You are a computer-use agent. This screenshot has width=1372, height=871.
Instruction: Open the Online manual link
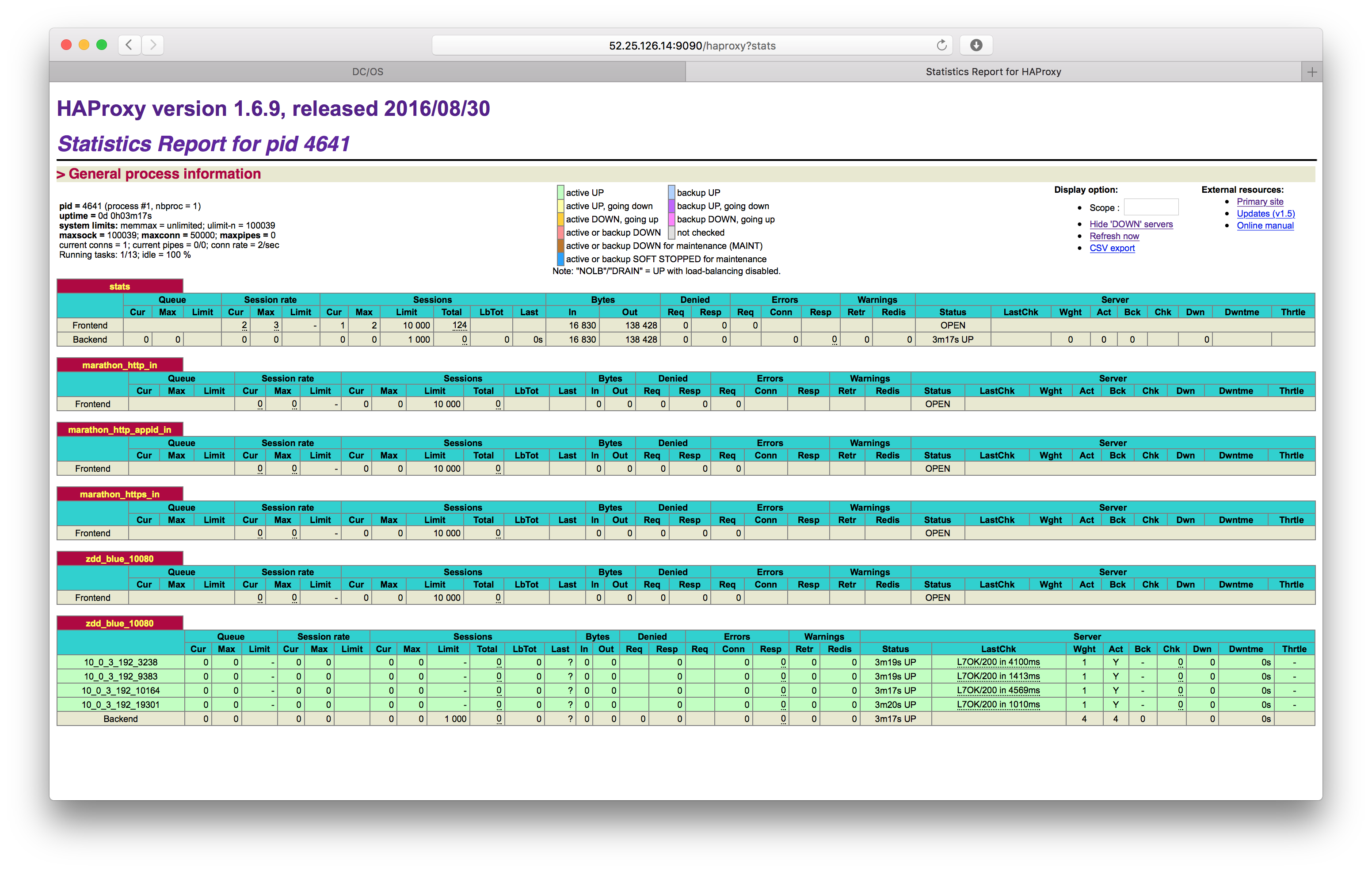(1265, 225)
